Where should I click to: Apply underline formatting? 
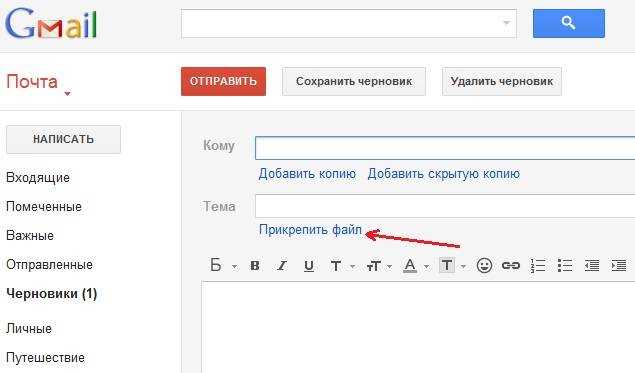tap(309, 266)
